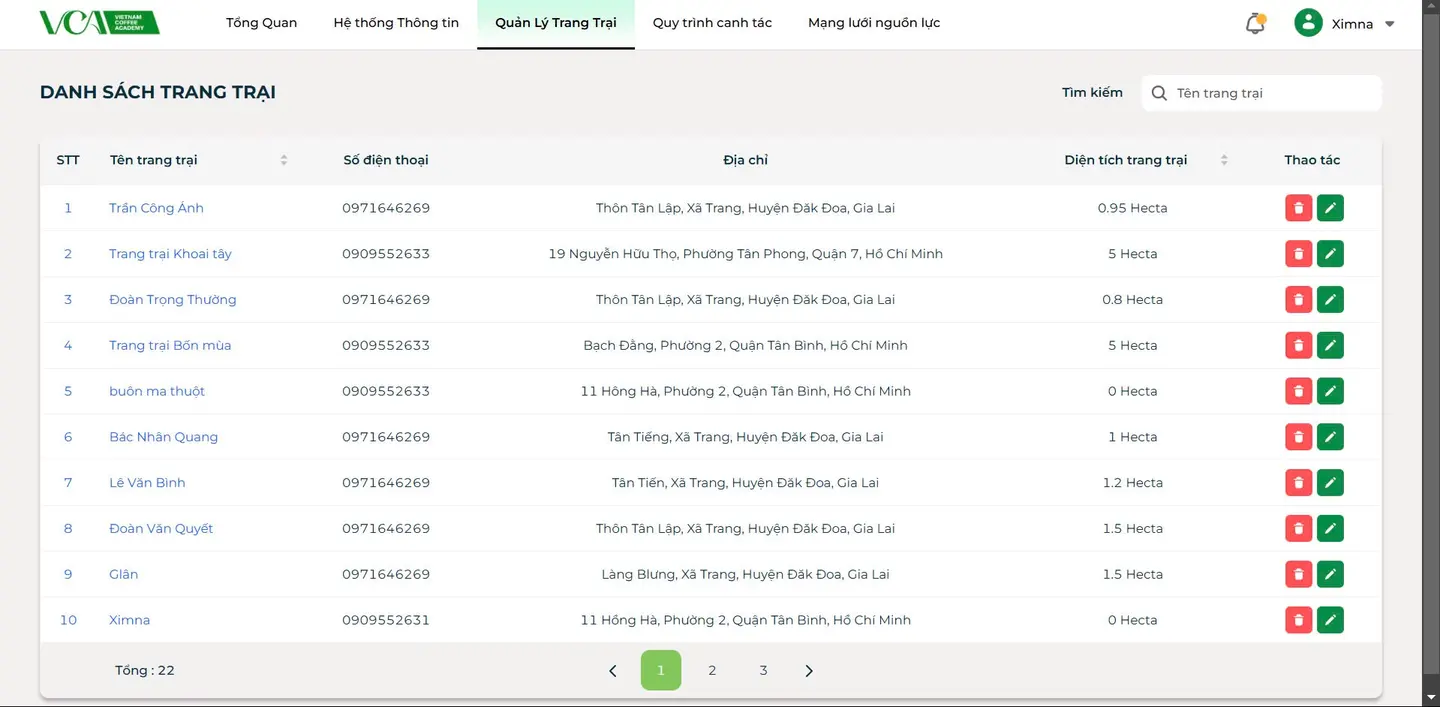Edit the Lê Văn Bình row
This screenshot has height=707, width=1440.
tap(1330, 483)
